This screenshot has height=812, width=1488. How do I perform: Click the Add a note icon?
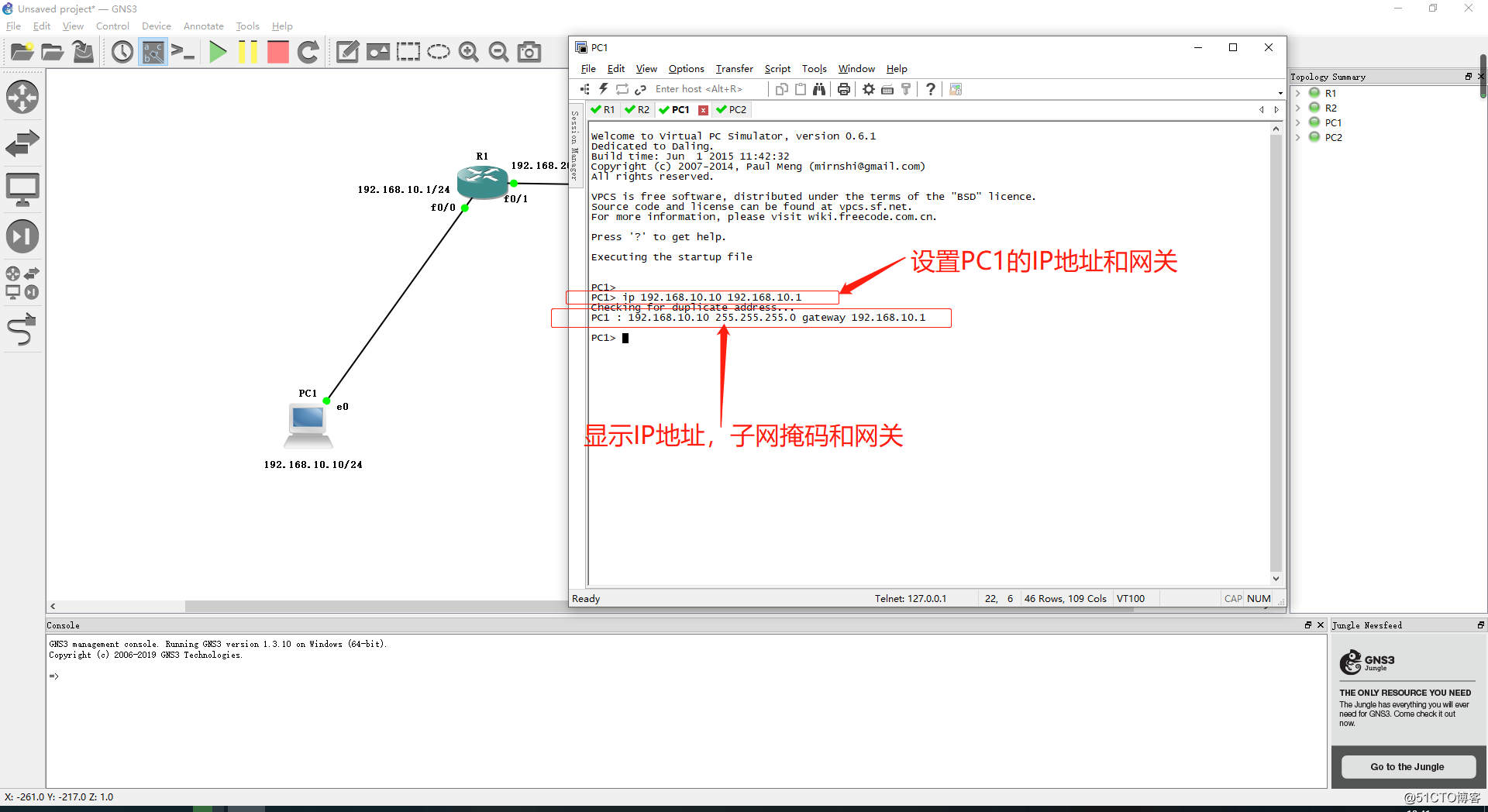(x=347, y=52)
